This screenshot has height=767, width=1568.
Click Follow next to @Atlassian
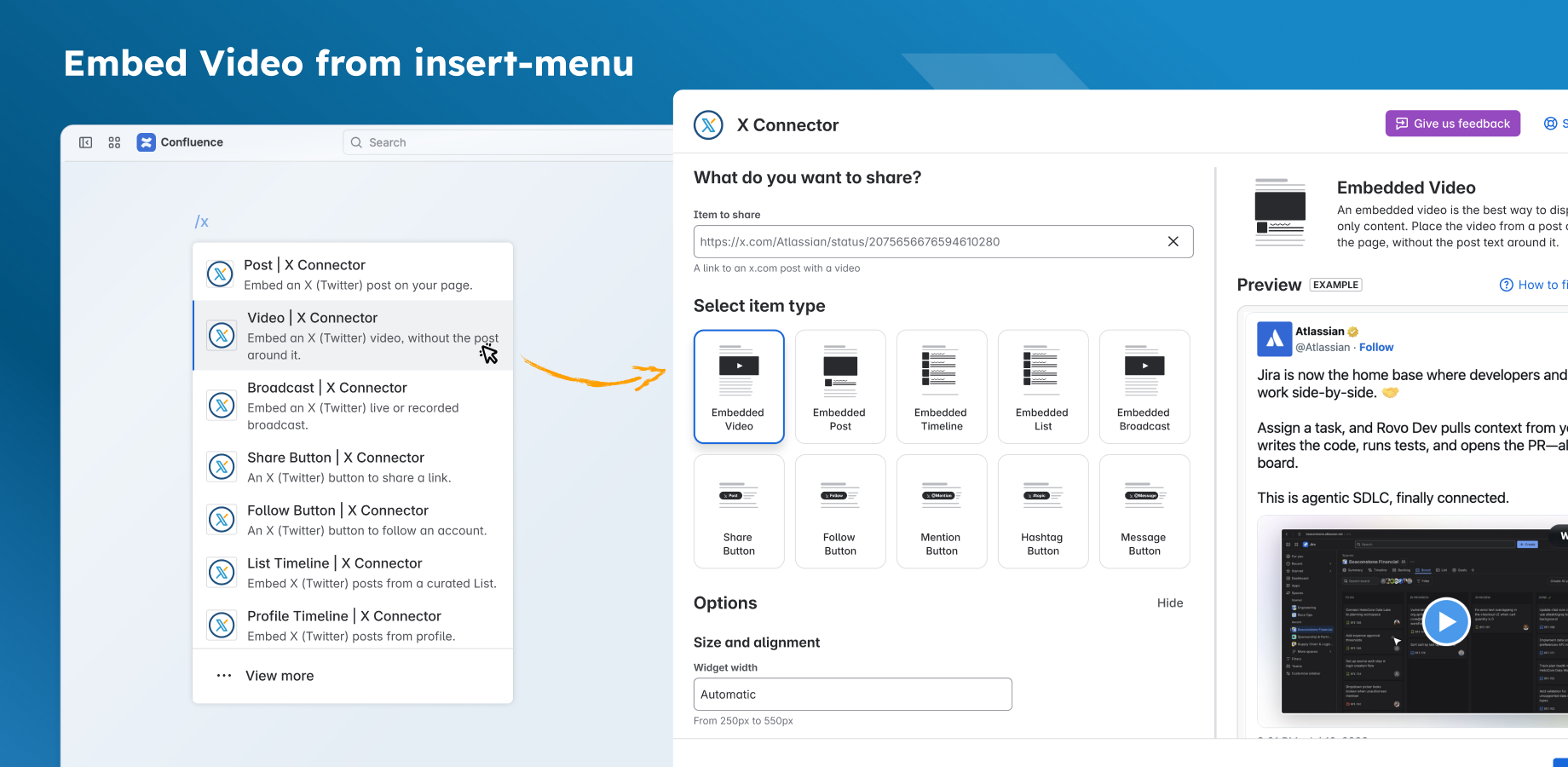pos(1376,347)
